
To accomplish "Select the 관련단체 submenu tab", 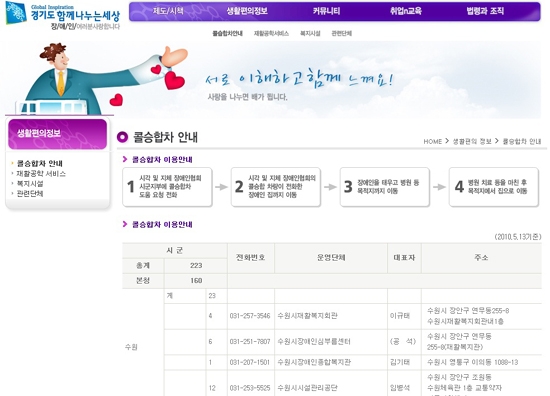I will point(342,33).
